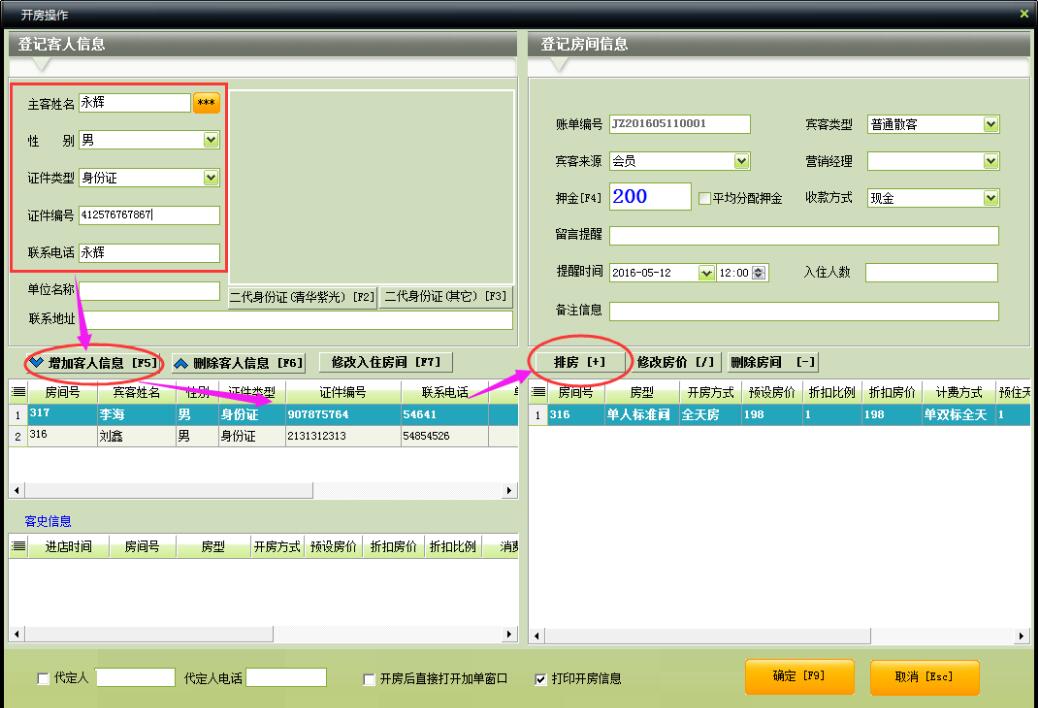Click 进店时间 column header in guest history
The image size is (1038, 708).
pos(68,547)
